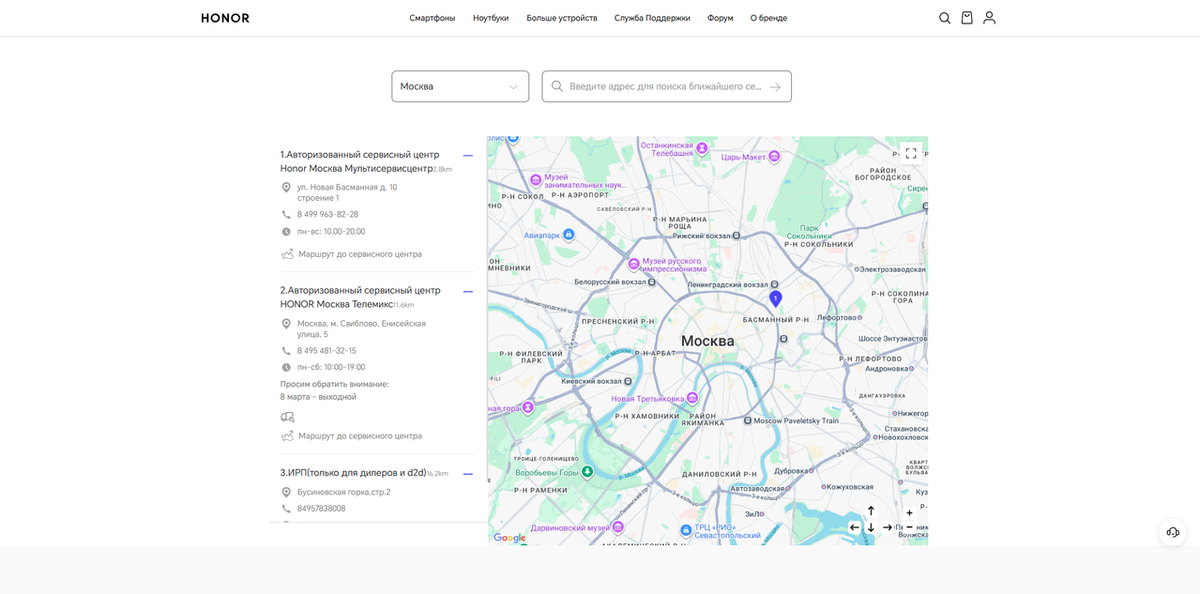
Task: Click the magnifier inside the address field
Action: click(x=557, y=86)
